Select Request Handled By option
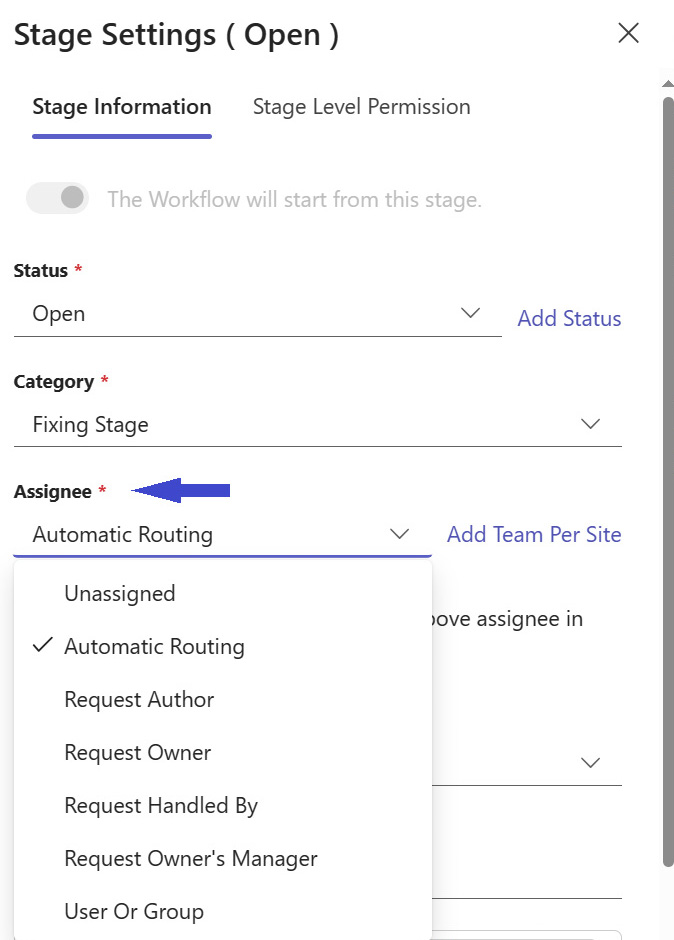This screenshot has width=674, height=940. [x=223, y=806]
